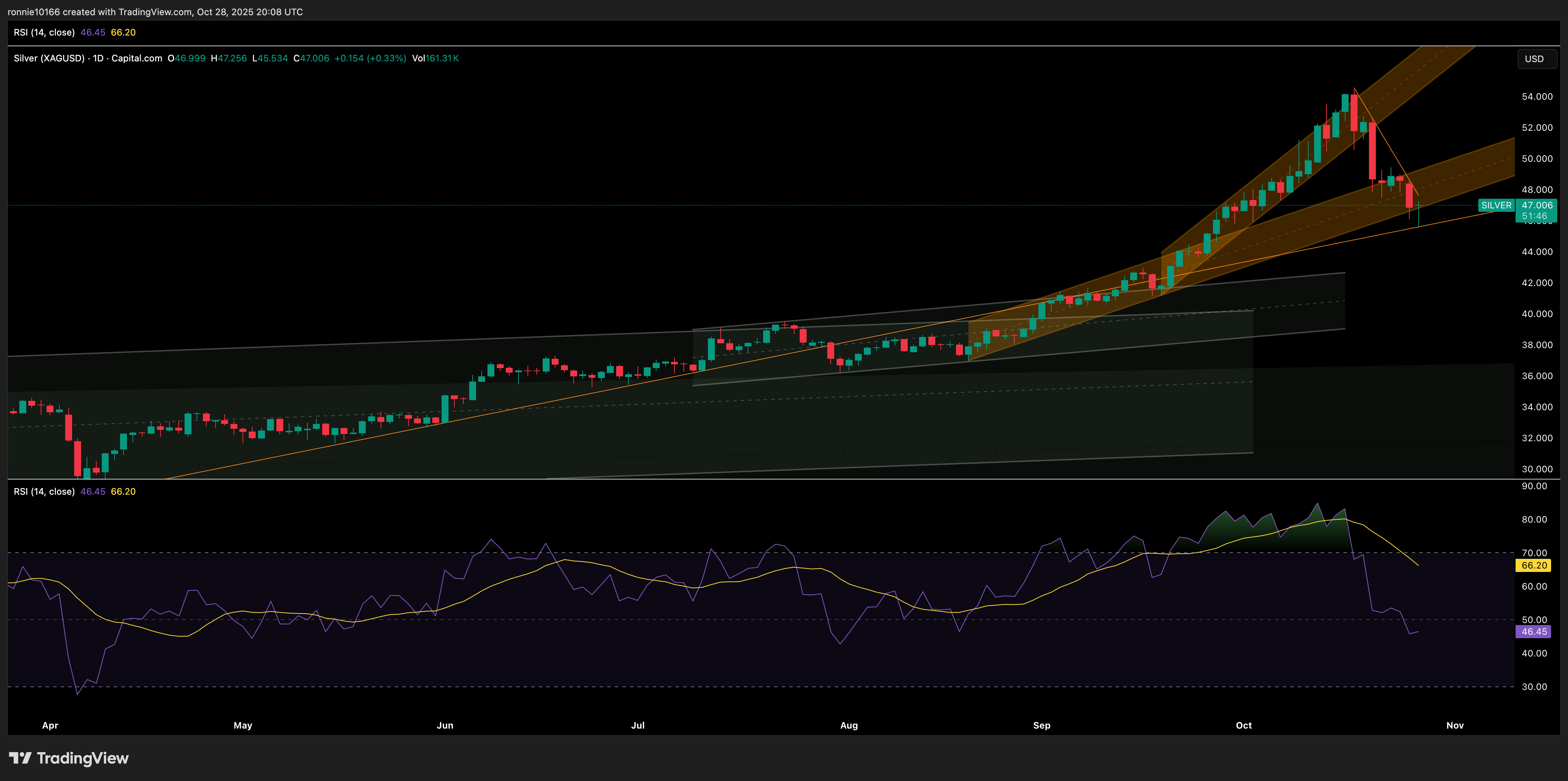Image resolution: width=1568 pixels, height=781 pixels.
Task: Select the Oct label on the time axis
Action: point(1244,725)
